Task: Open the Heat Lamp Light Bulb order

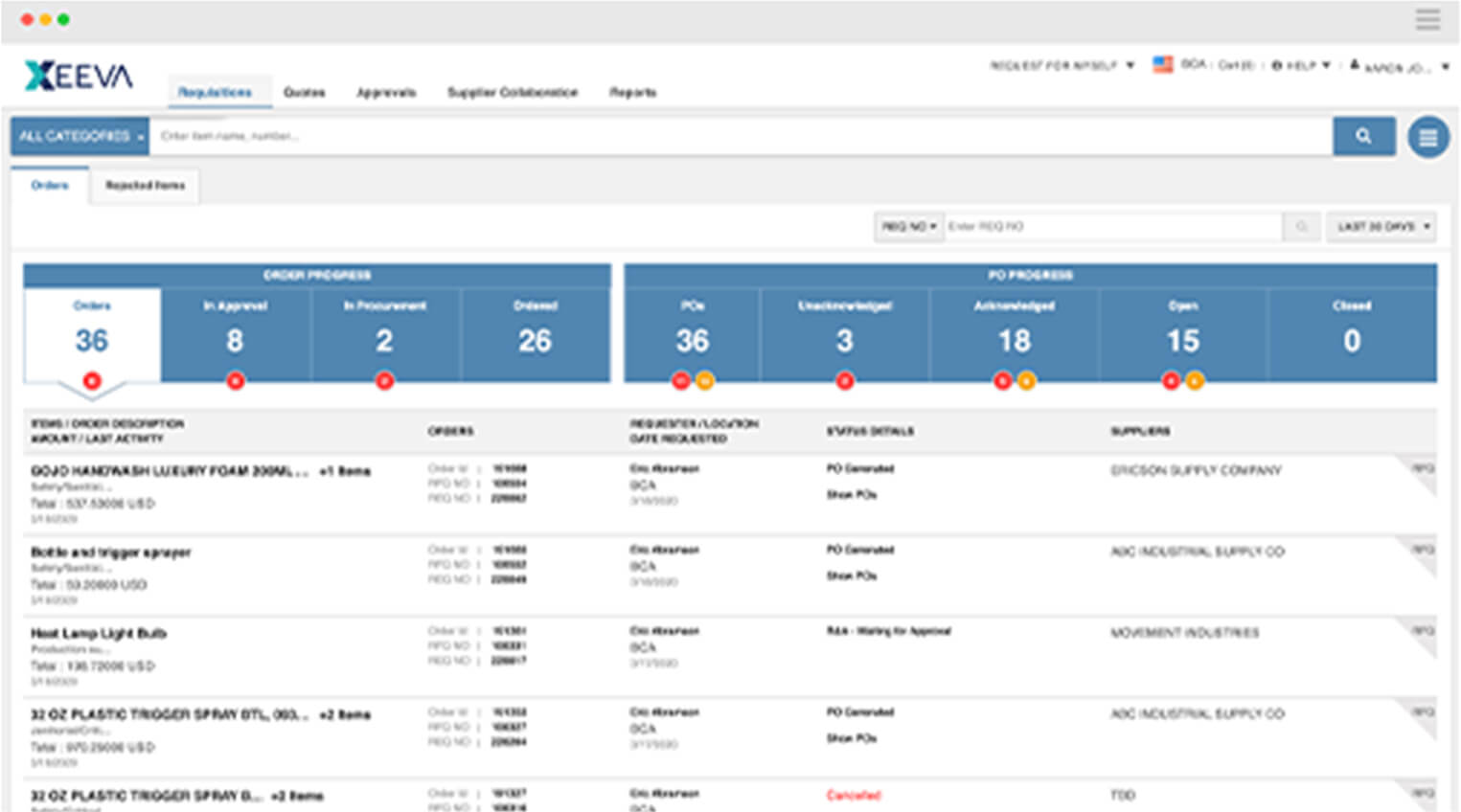Action: point(99,634)
